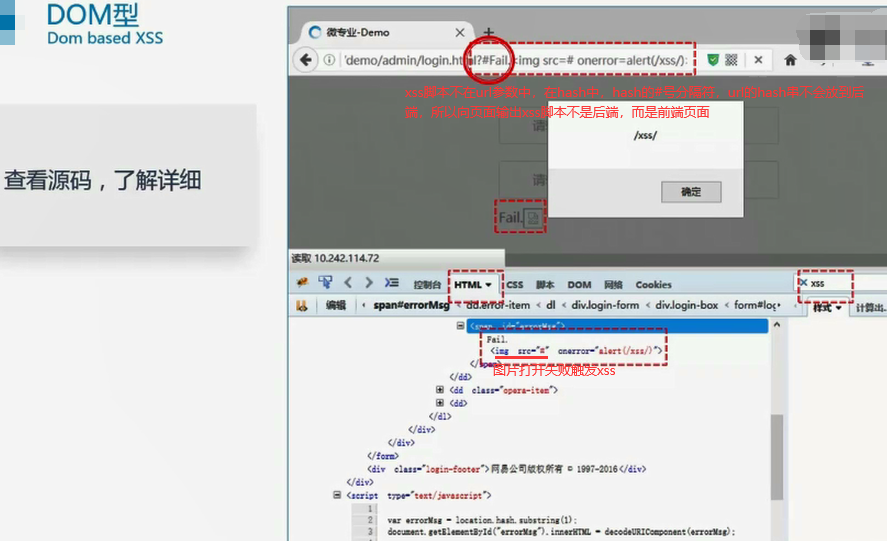Select the div class login-footer line
The width and height of the screenshot is (887, 541).
(506, 469)
